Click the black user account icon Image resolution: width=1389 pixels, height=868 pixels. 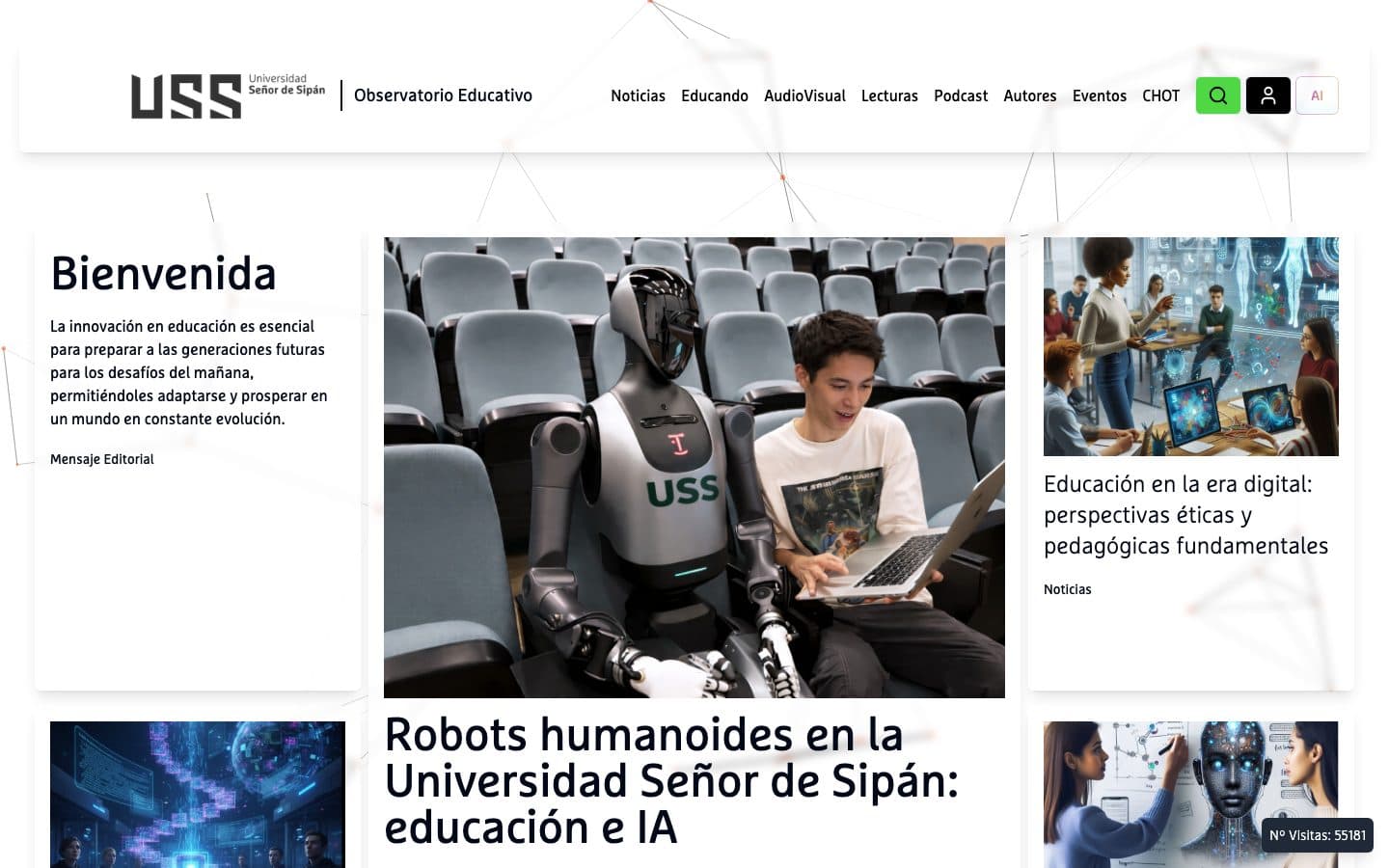[1268, 95]
